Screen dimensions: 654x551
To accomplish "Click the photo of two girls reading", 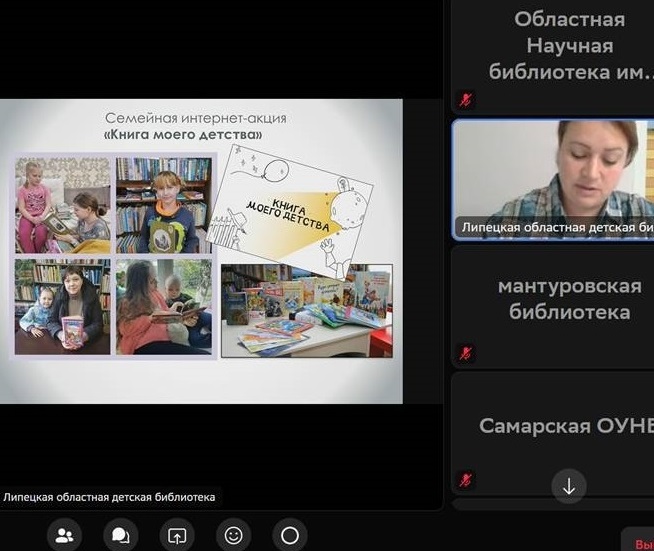I will tap(63, 205).
